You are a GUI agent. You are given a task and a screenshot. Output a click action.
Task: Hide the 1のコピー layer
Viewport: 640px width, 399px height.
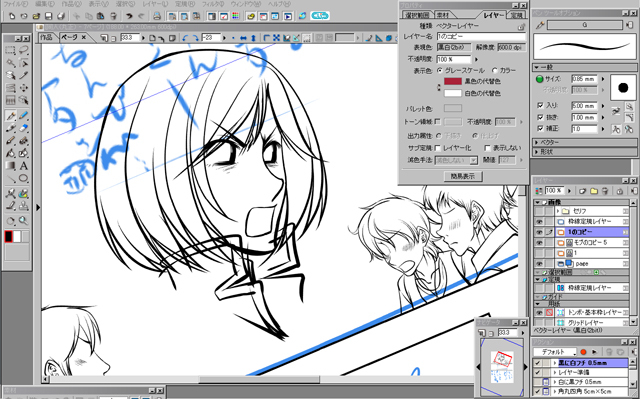tap(539, 232)
